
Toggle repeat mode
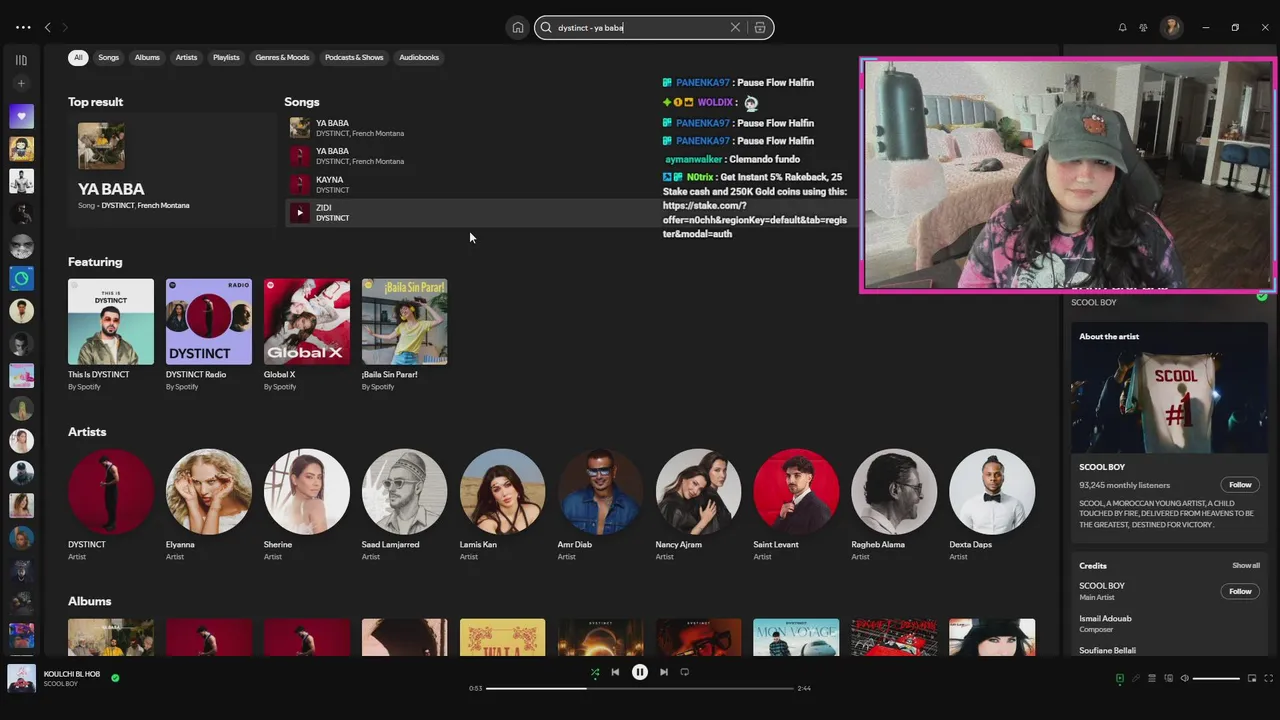click(x=685, y=672)
